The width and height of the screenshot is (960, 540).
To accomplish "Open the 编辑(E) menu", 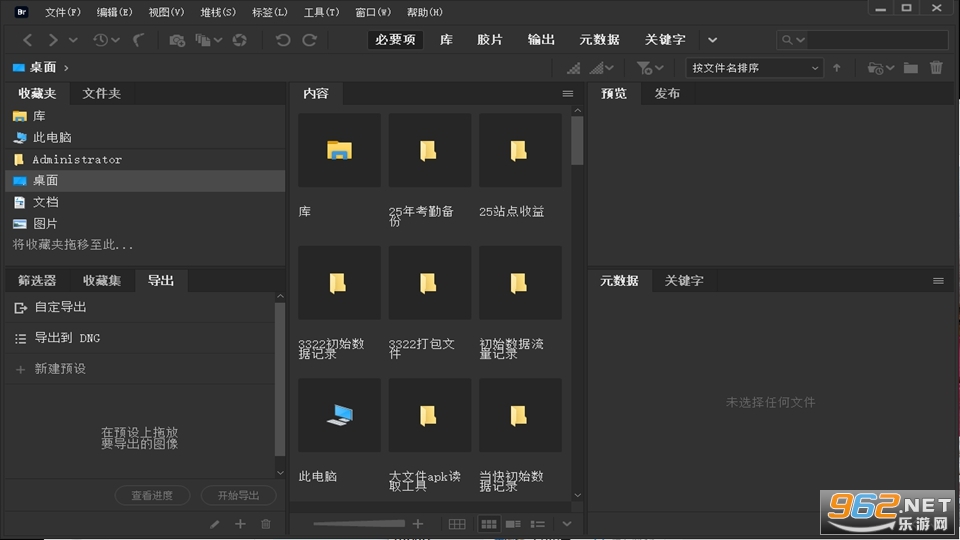I will click(x=114, y=12).
